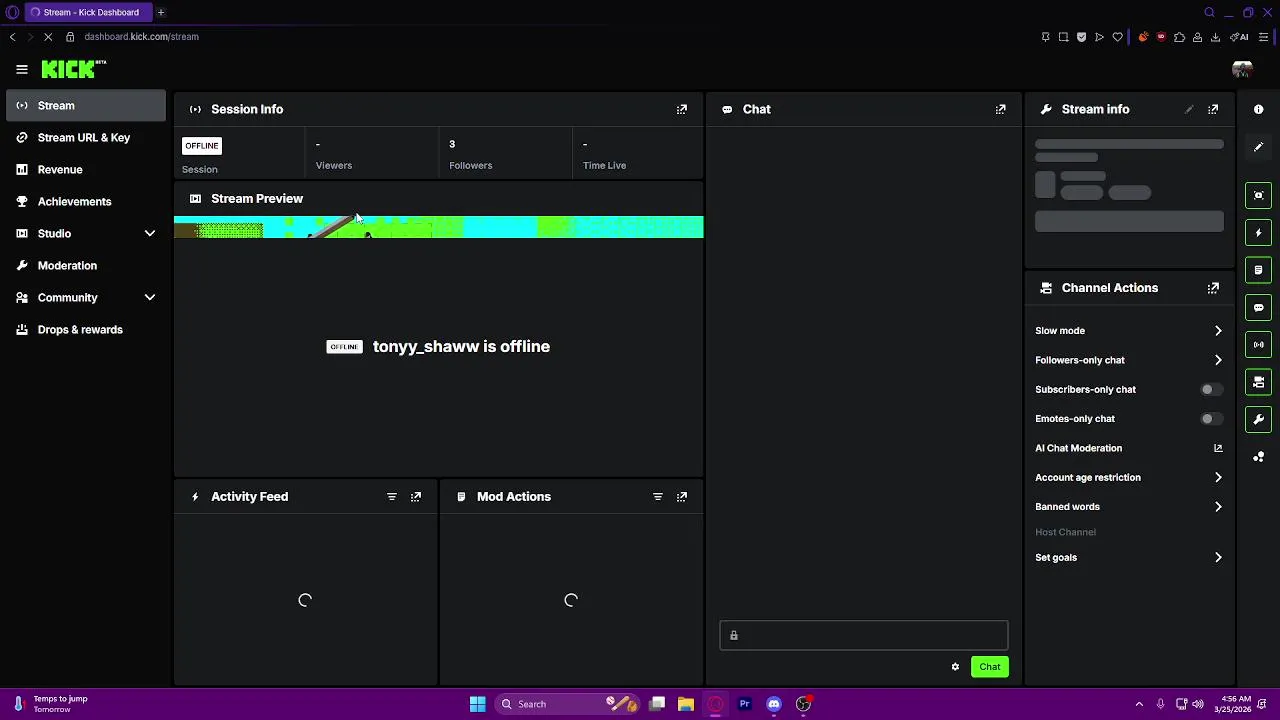Toggle the session info broadcast widget in sidebar

tap(1259, 345)
